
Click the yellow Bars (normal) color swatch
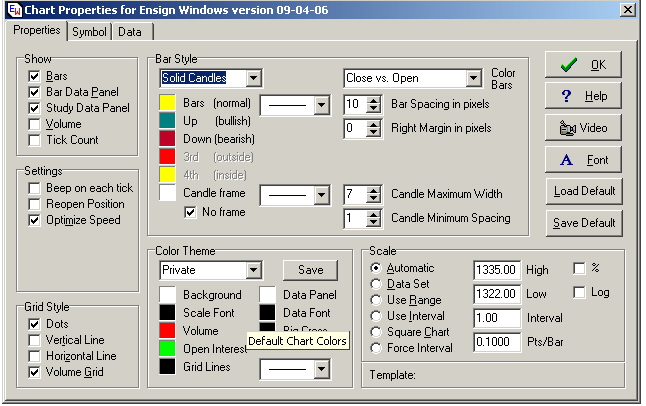click(x=167, y=103)
